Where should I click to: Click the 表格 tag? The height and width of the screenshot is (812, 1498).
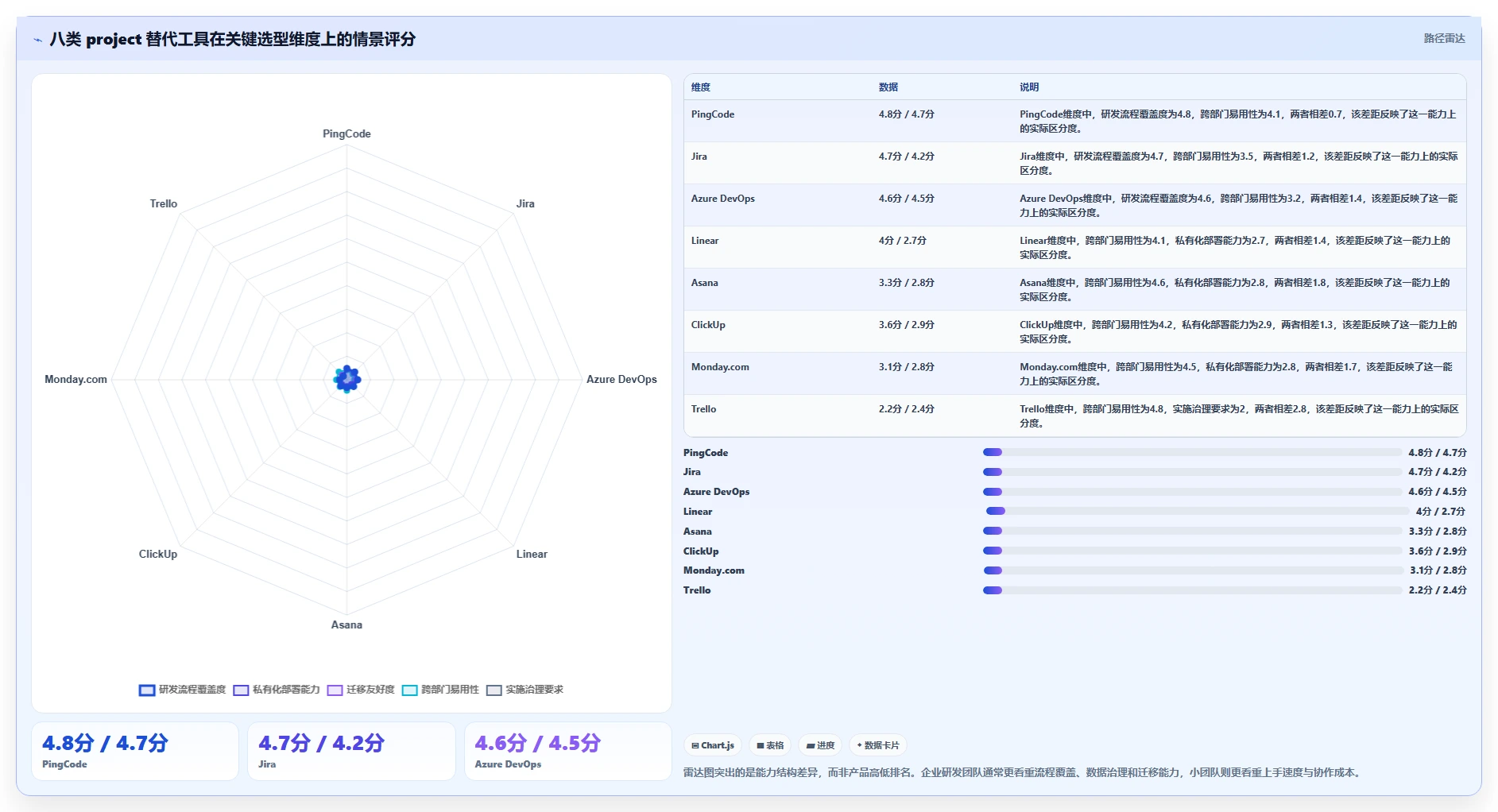pyautogui.click(x=770, y=745)
